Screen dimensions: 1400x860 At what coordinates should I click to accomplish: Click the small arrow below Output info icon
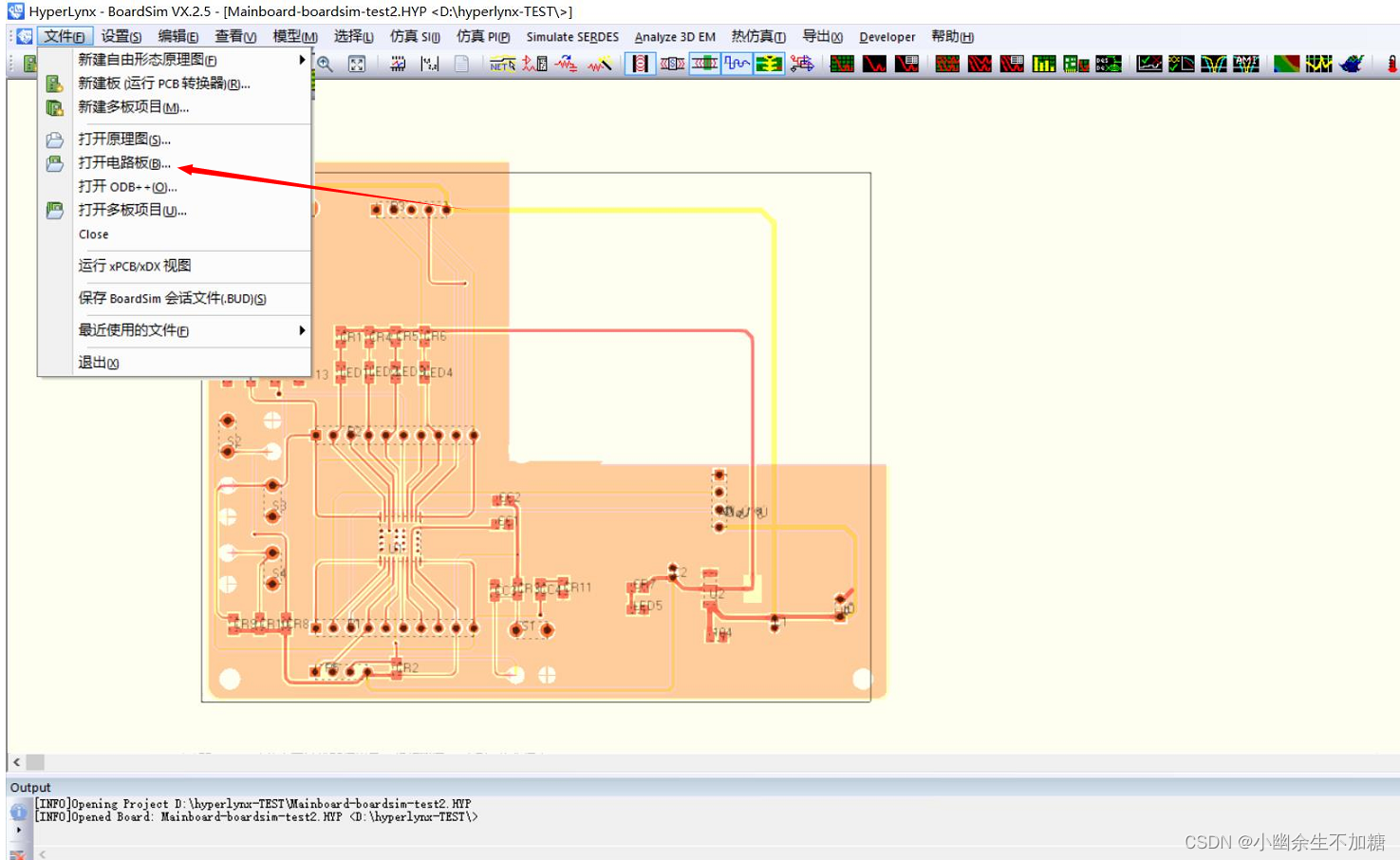tap(18, 831)
